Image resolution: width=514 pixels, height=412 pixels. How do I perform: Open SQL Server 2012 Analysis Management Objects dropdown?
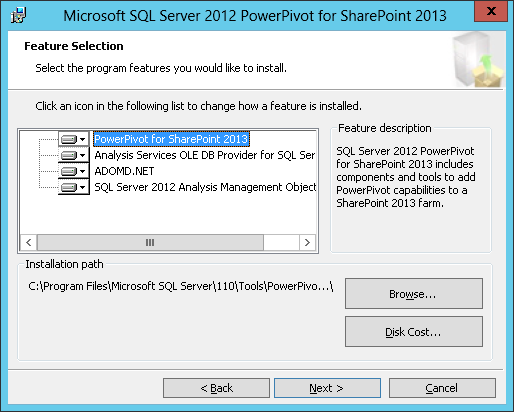[74, 187]
